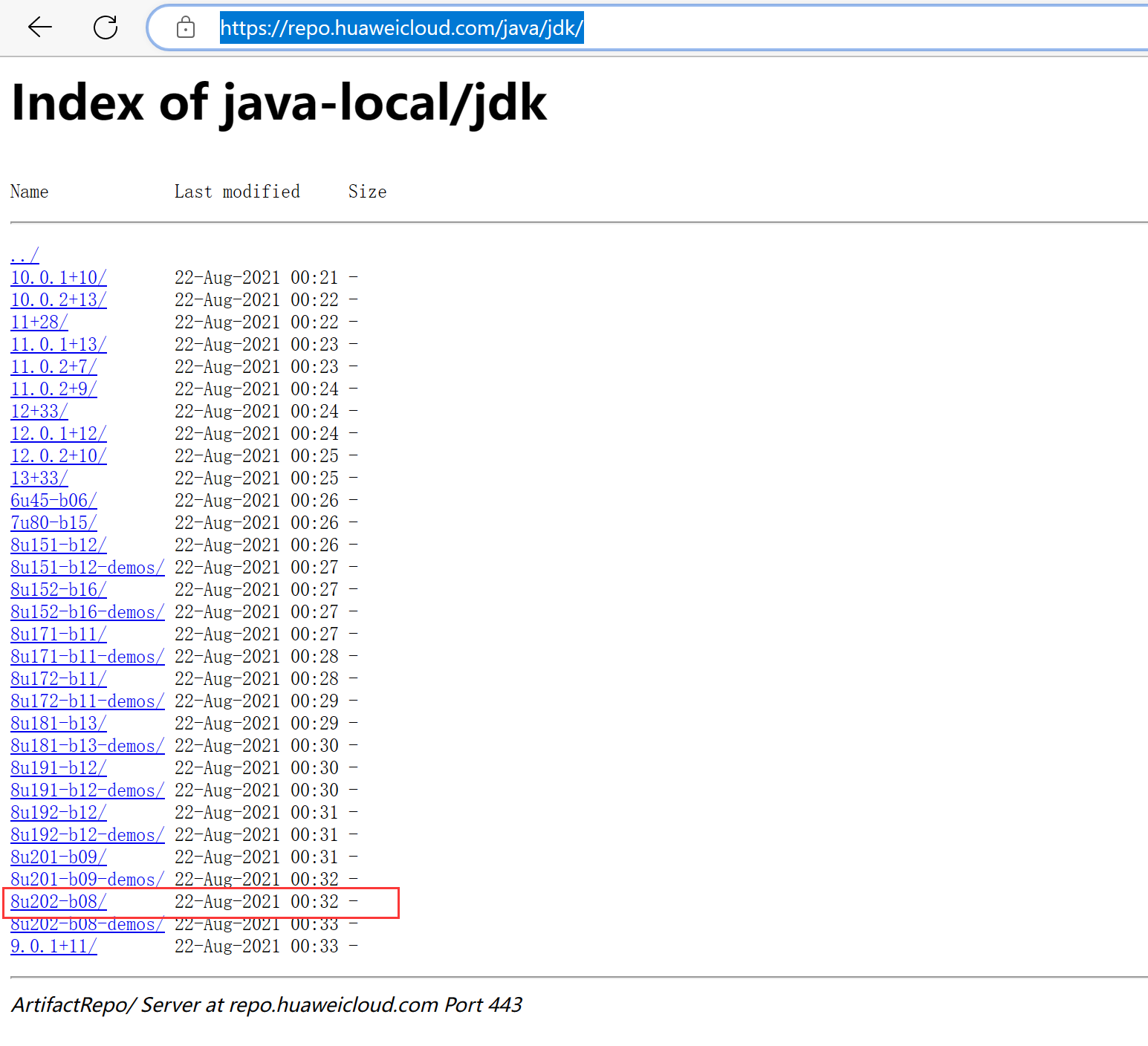Open the 11.0.2+7/ directory
Viewport: 1148px width, 1046px height.
click(x=53, y=366)
